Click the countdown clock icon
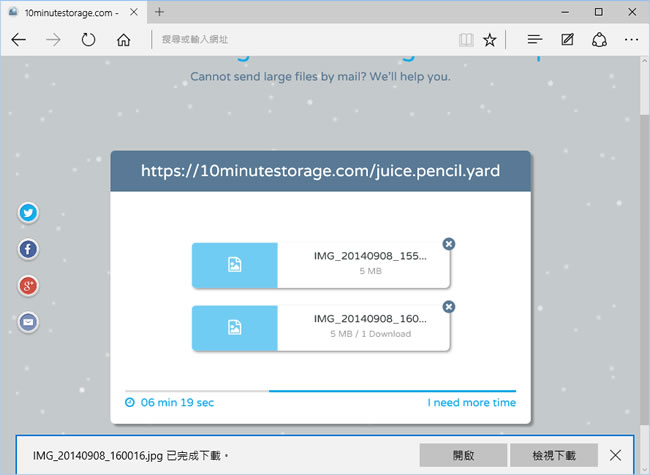Viewport: 650px width, 475px height. [130, 402]
